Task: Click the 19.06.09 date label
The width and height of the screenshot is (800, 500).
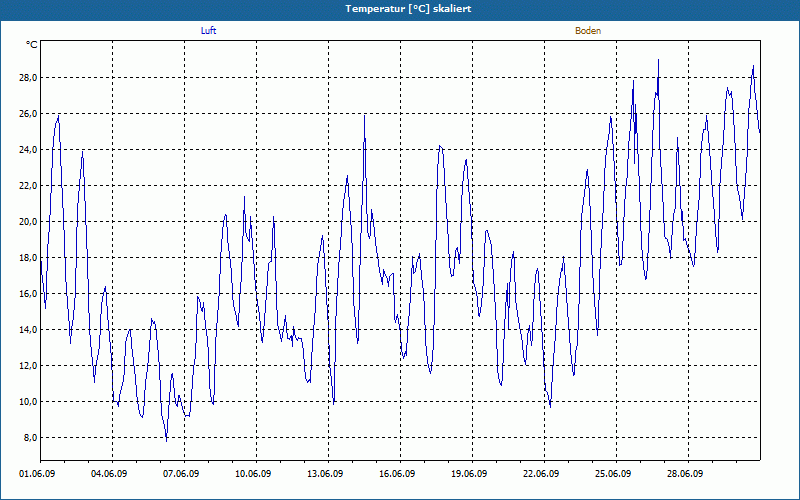Action: (x=469, y=474)
